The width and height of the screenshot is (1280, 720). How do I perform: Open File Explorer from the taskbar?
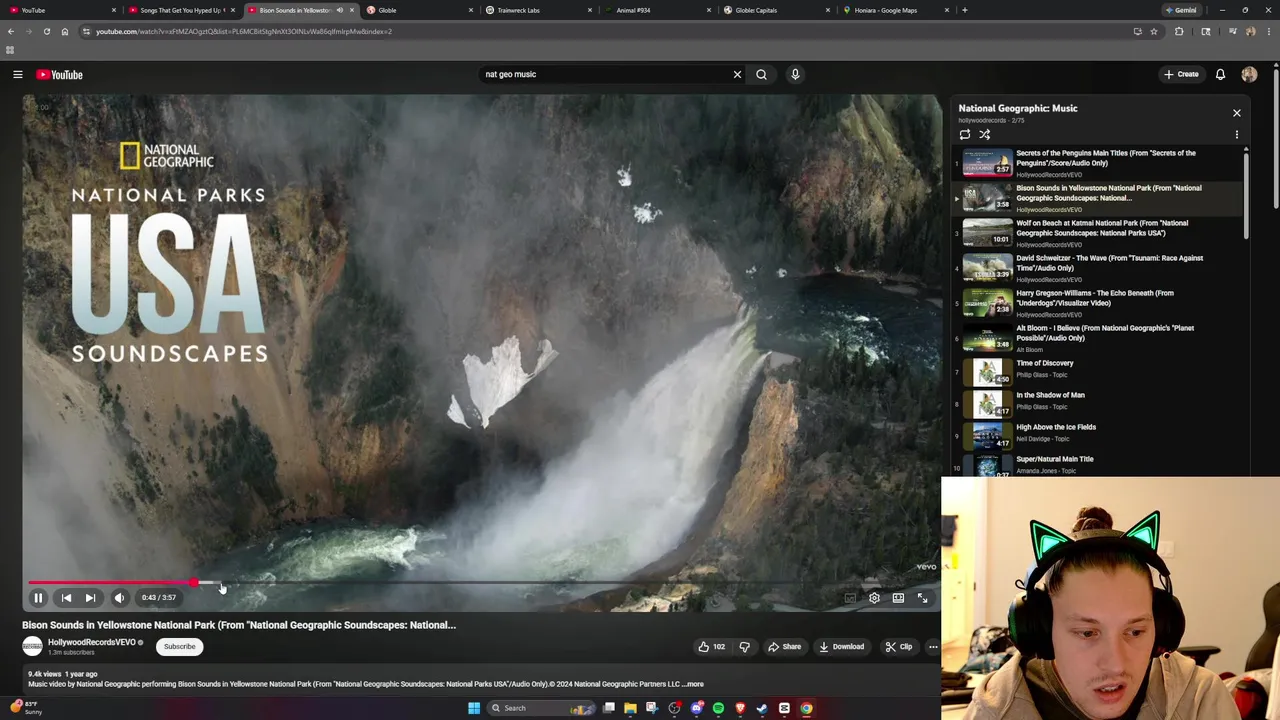[630, 708]
